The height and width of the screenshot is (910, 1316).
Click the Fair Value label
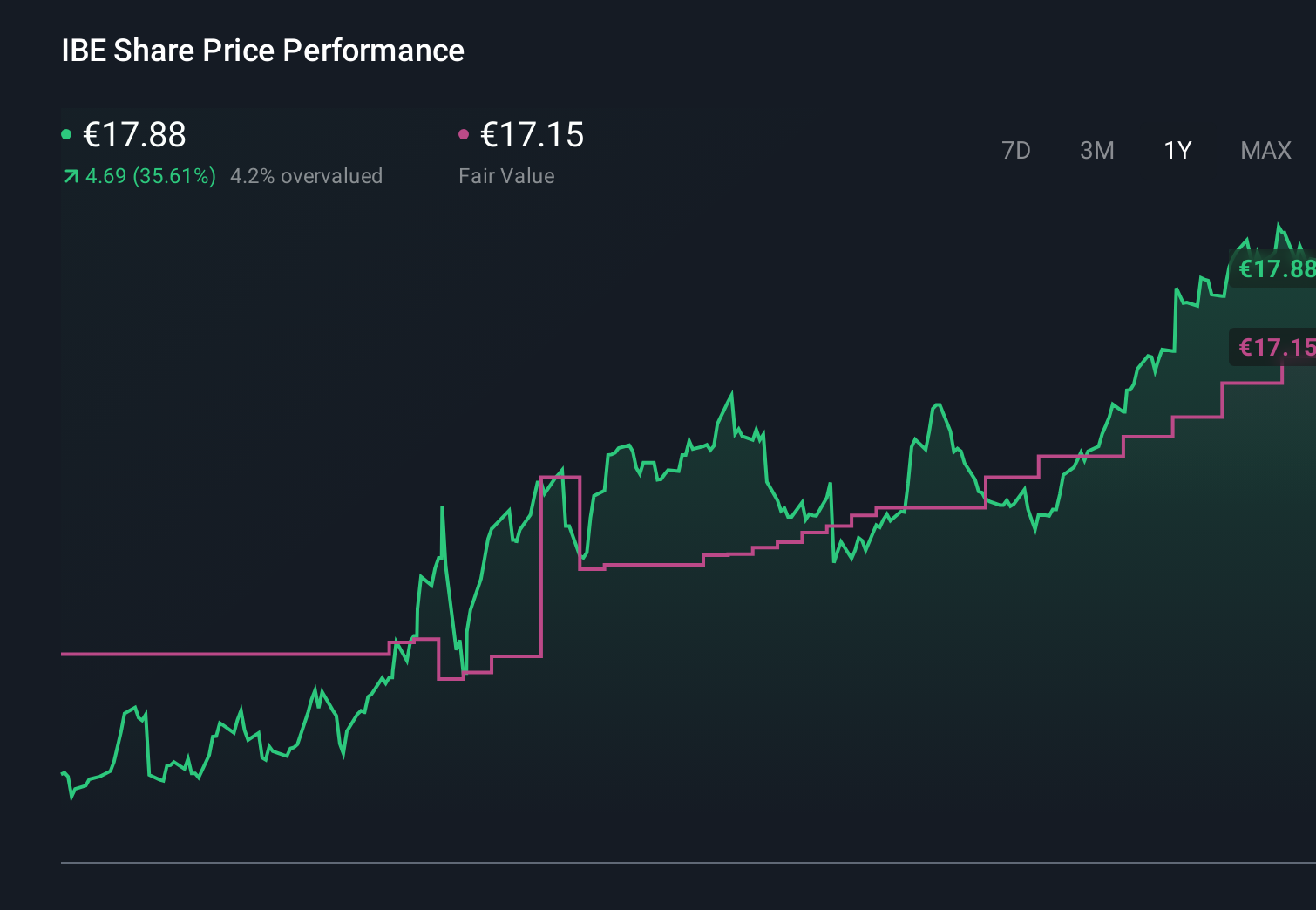507,175
